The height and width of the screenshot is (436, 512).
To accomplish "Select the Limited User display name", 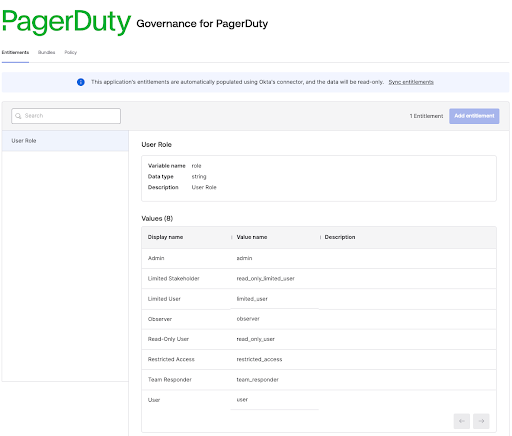I will [x=164, y=299].
